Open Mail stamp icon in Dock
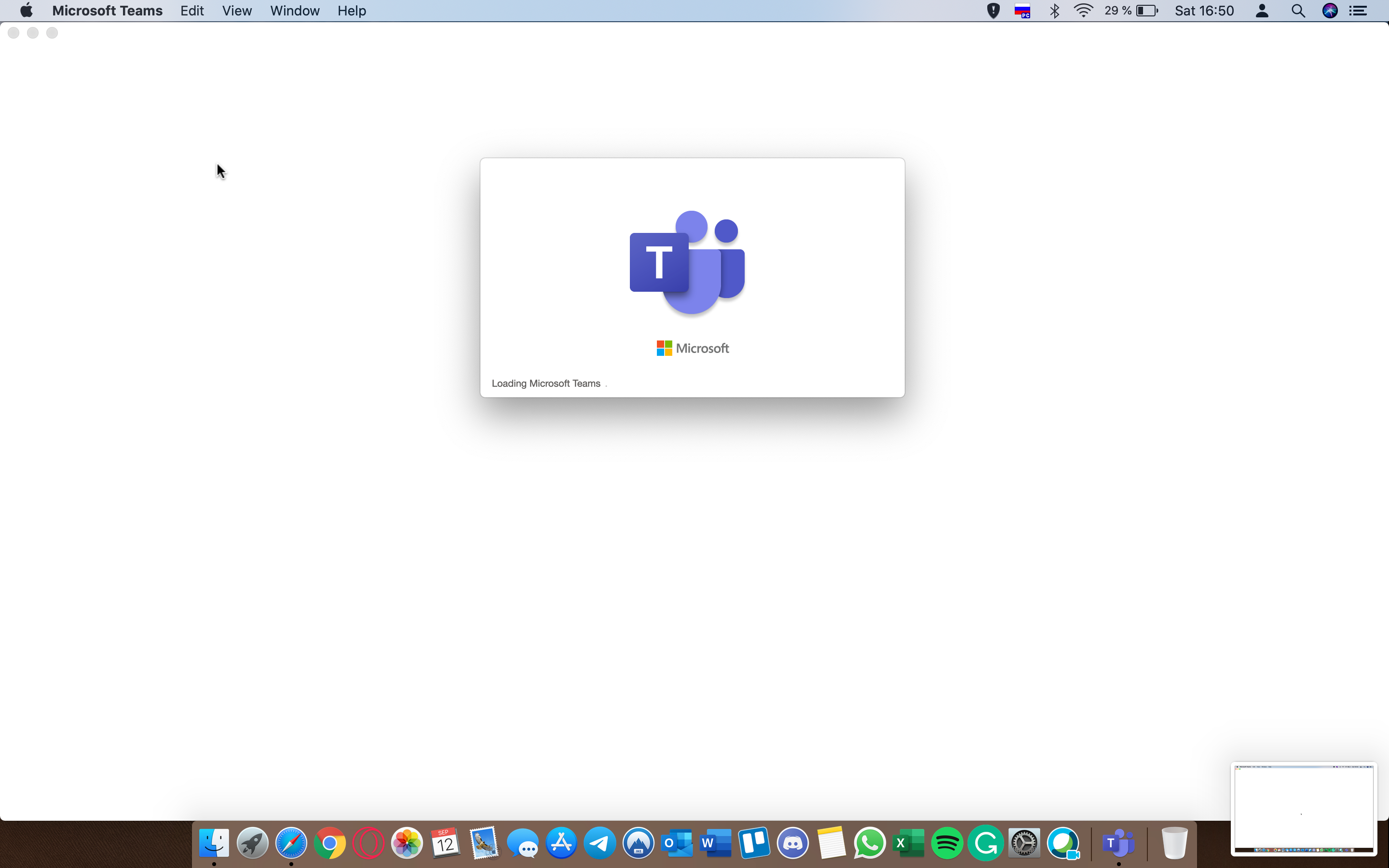 click(484, 843)
